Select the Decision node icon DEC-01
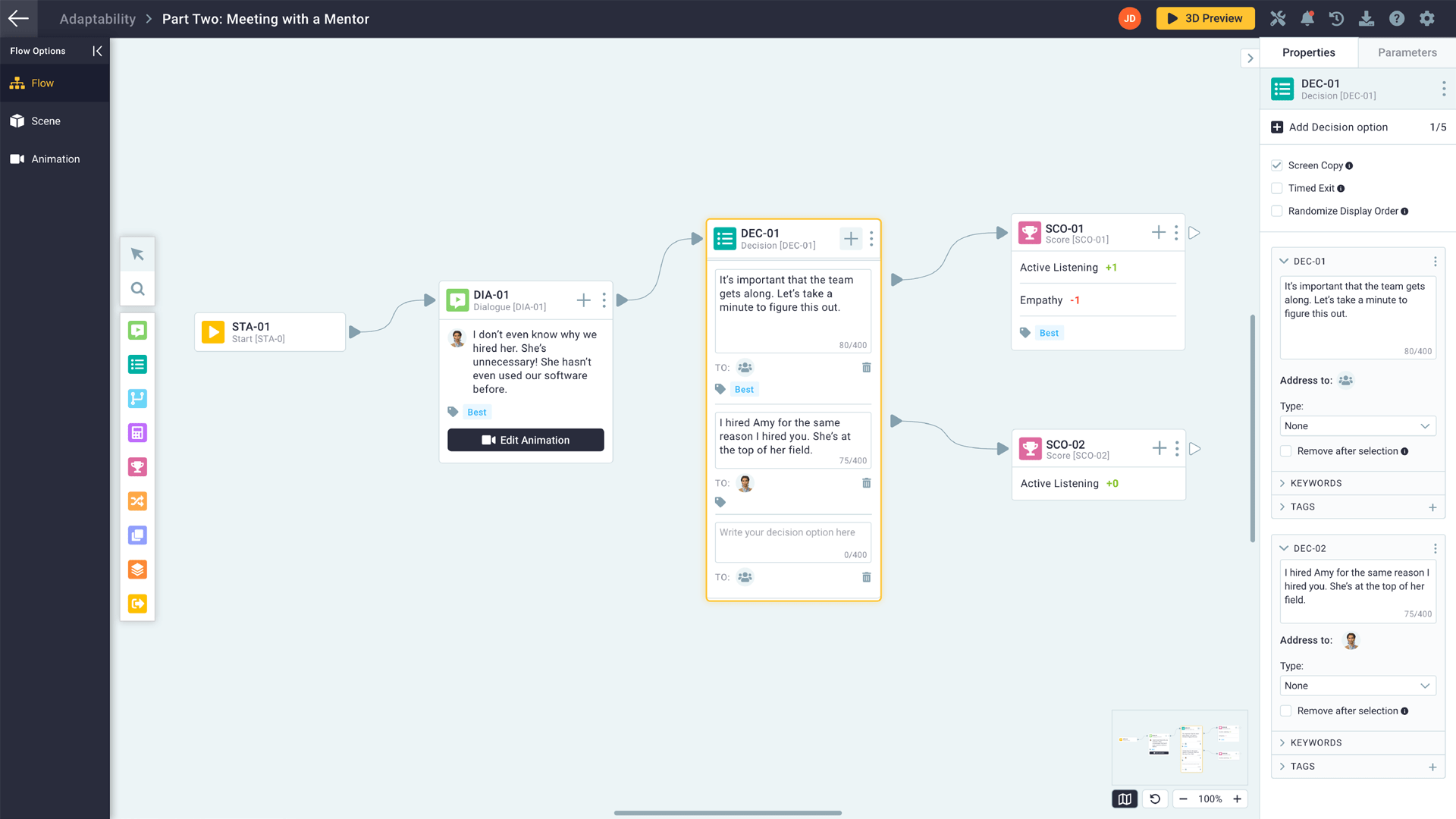 724,238
